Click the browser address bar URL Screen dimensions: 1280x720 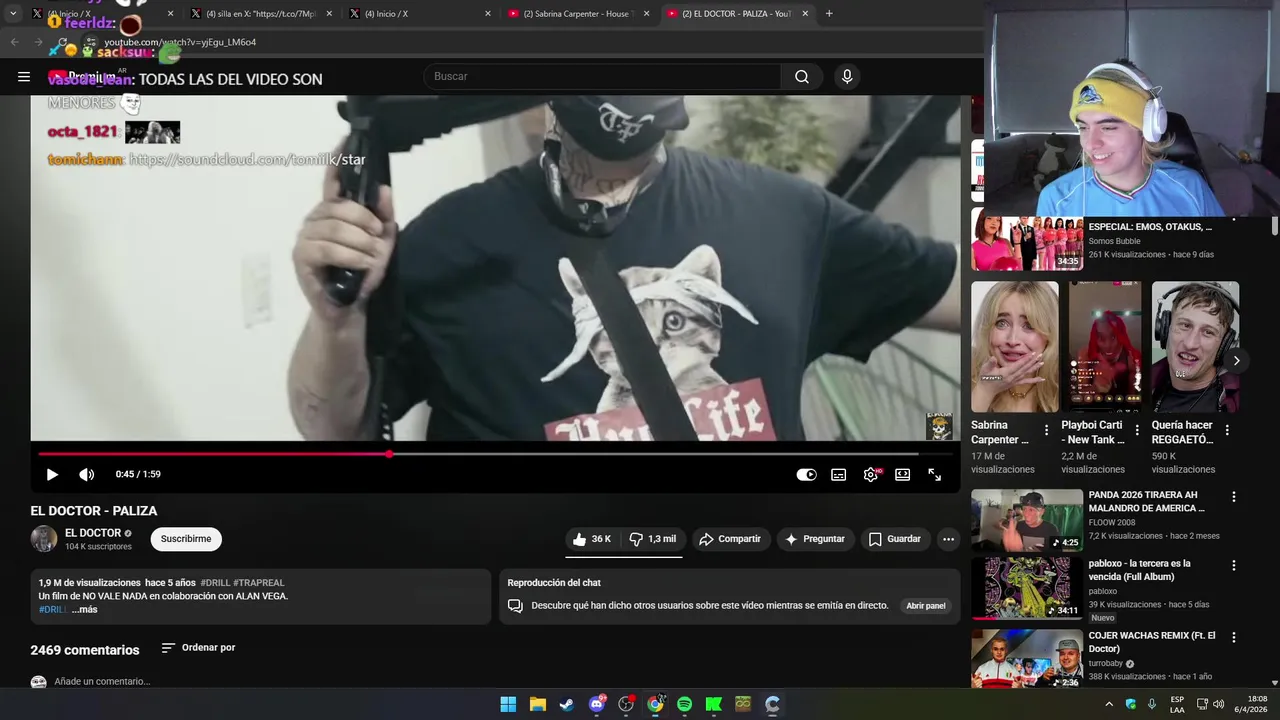pos(180,42)
